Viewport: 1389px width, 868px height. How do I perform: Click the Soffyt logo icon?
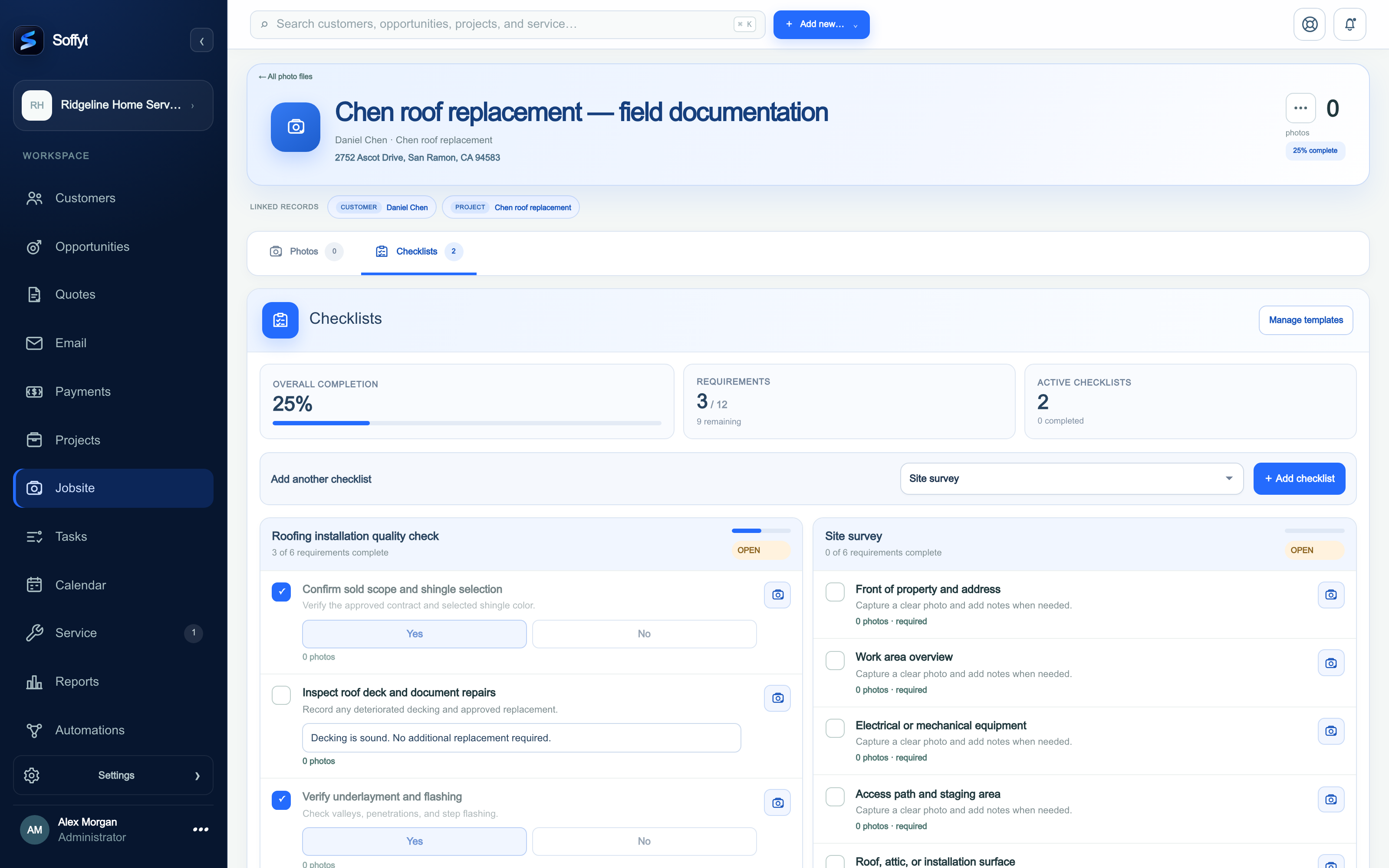(28, 40)
